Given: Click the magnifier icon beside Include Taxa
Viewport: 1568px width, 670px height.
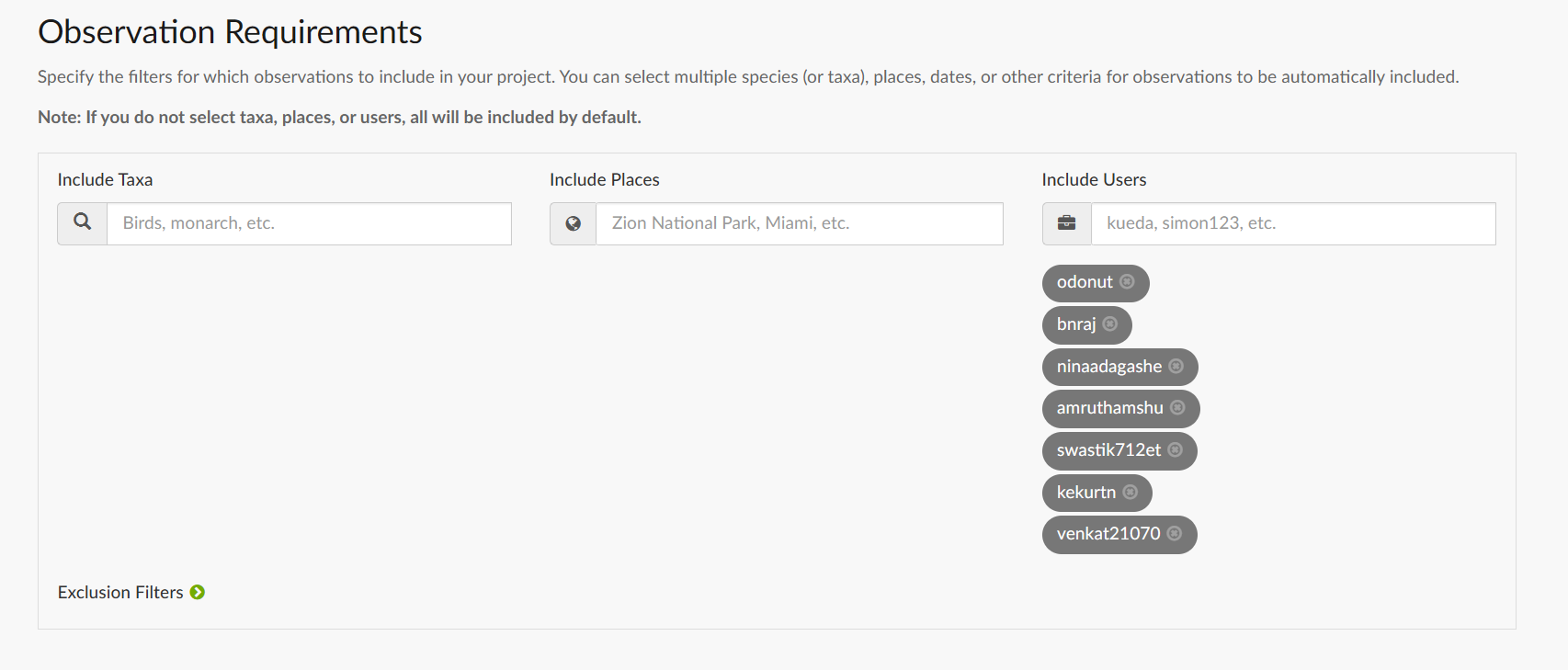Looking at the screenshot, I should pyautogui.click(x=83, y=223).
